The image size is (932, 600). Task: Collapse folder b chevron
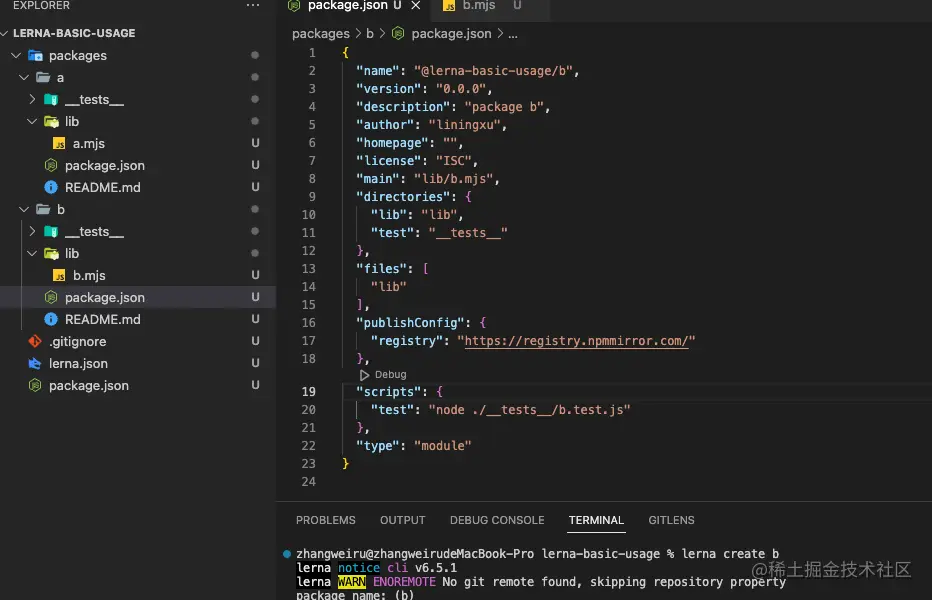point(24,209)
